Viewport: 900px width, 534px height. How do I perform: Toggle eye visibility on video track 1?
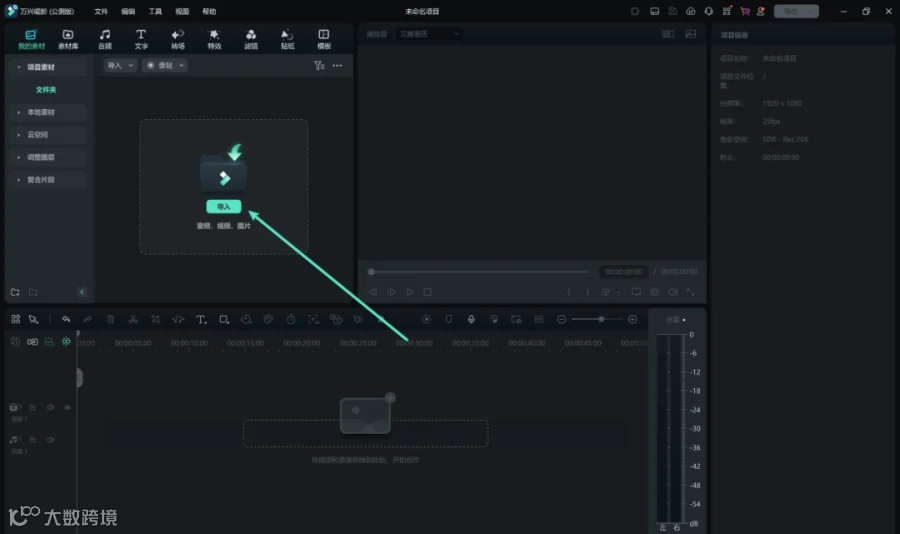pyautogui.click(x=67, y=408)
